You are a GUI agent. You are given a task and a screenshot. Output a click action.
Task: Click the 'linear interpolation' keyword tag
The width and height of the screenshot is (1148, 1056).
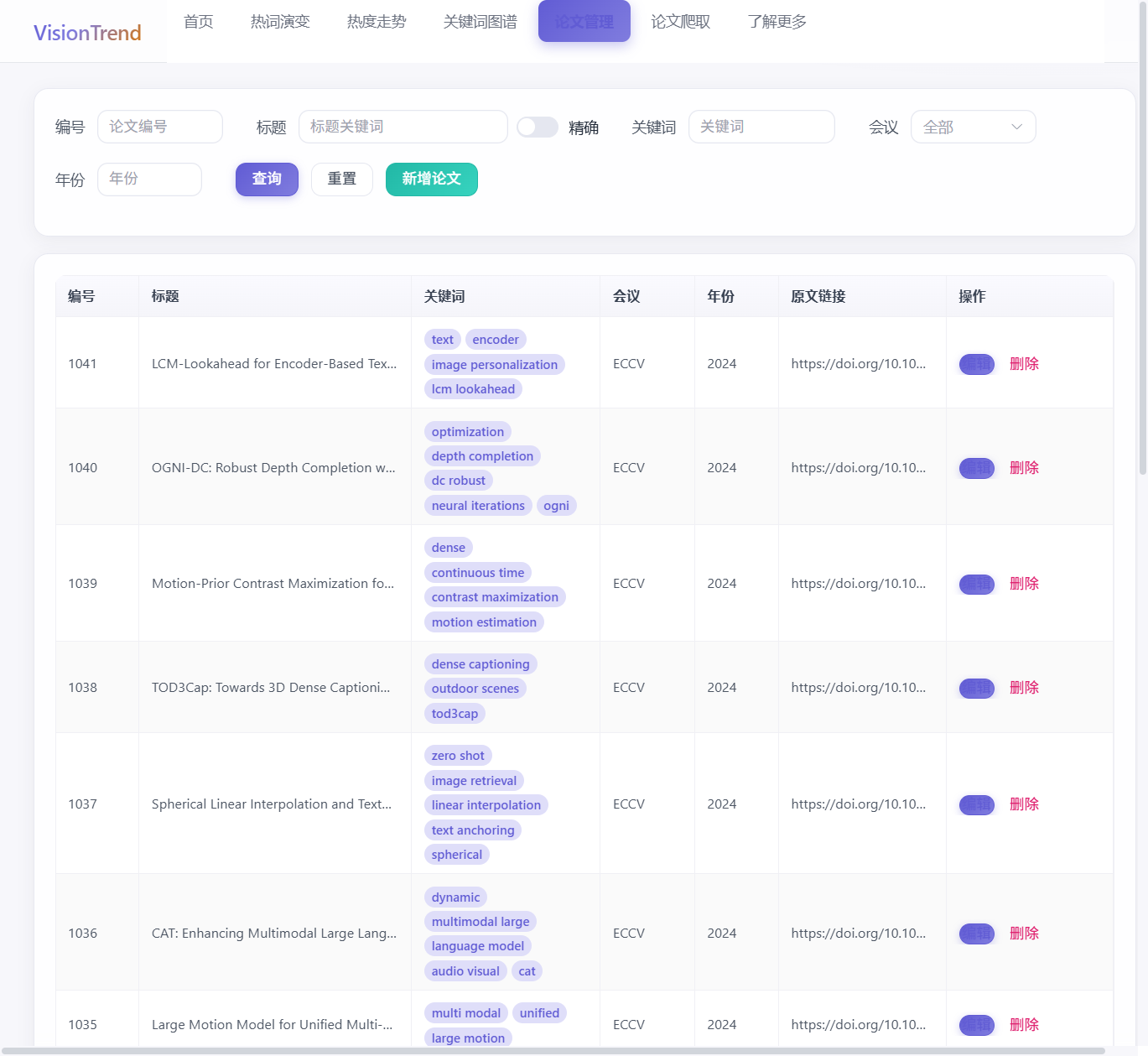[486, 804]
